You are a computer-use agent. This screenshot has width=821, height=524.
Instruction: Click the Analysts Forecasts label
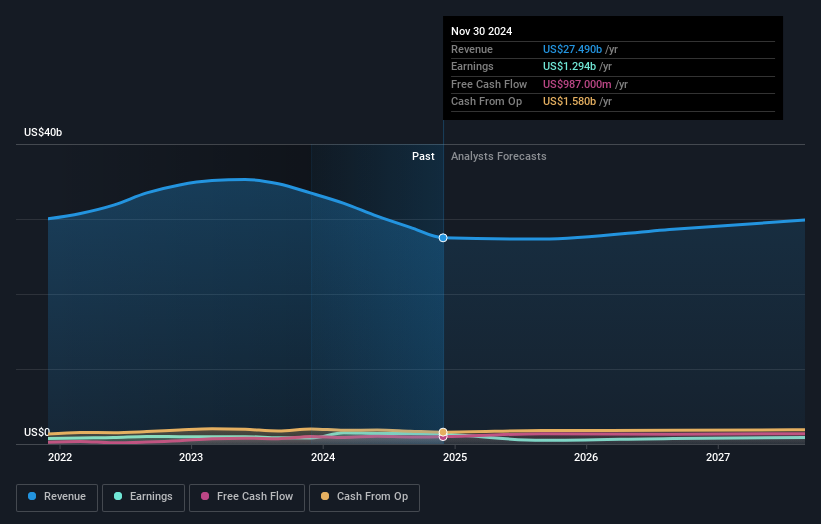tap(498, 156)
